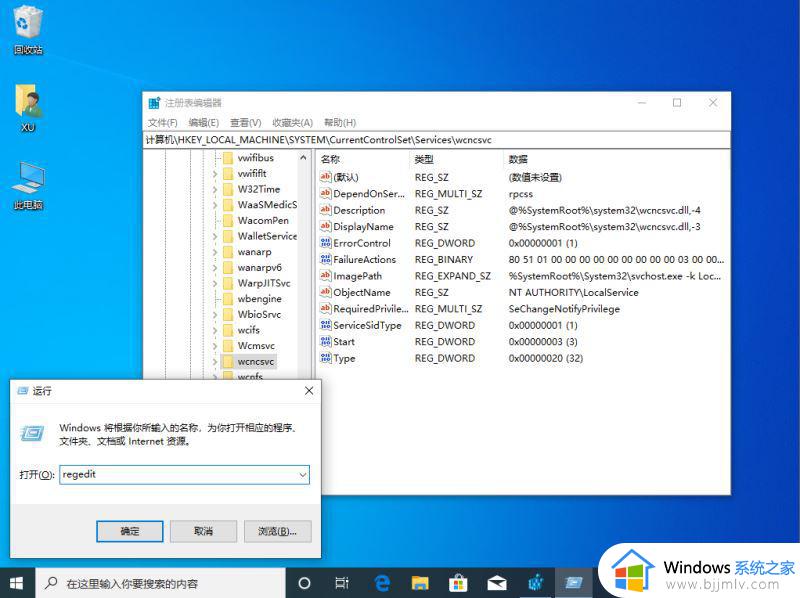Expand the WbioSrvc registry key
This screenshot has height=598, width=800.
click(x=215, y=315)
